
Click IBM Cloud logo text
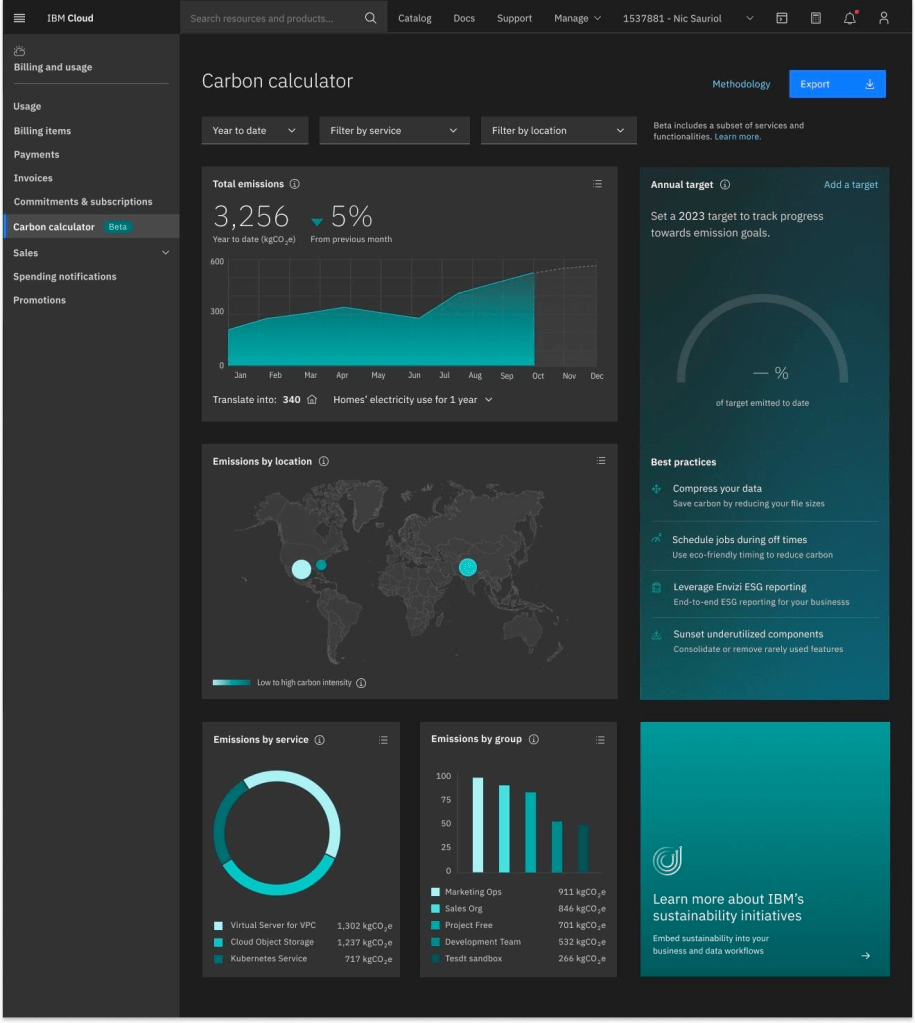[70, 18]
